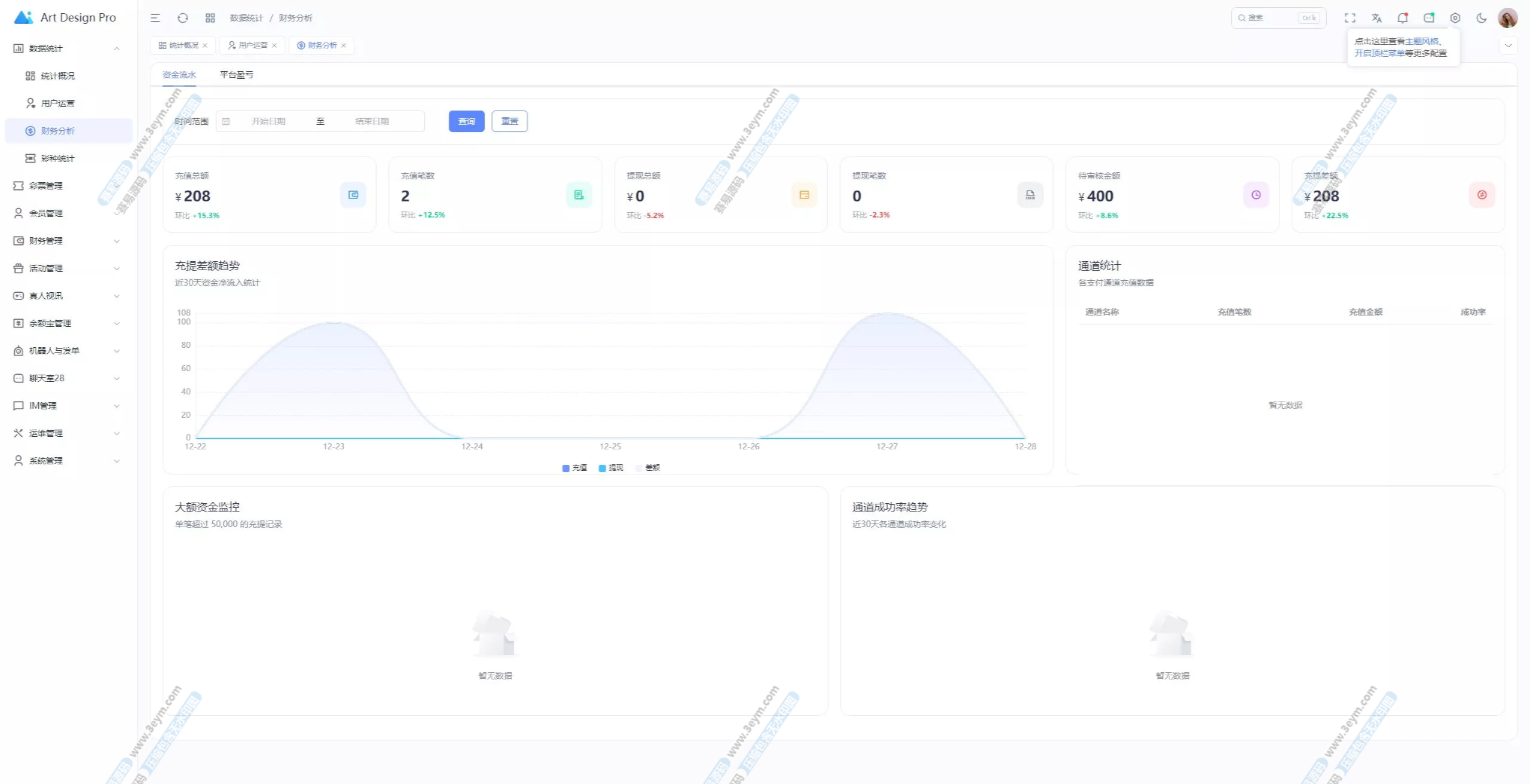
Task: Click the 开始日期 date input field
Action: [x=268, y=121]
